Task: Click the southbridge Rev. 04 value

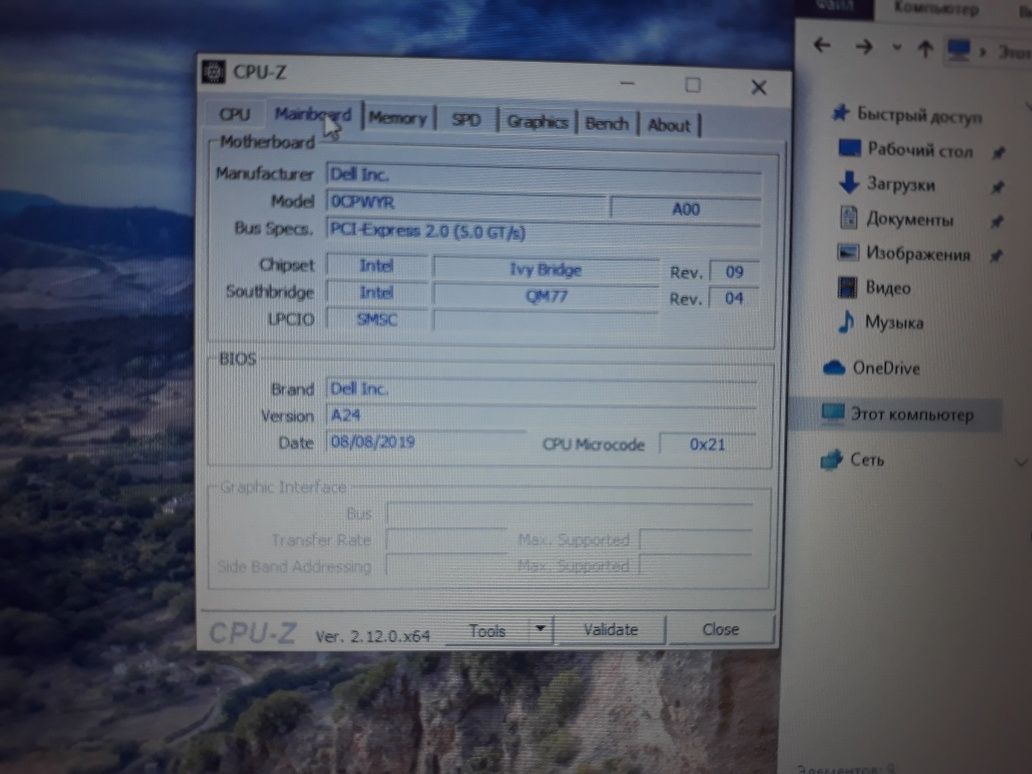Action: pyautogui.click(x=734, y=298)
